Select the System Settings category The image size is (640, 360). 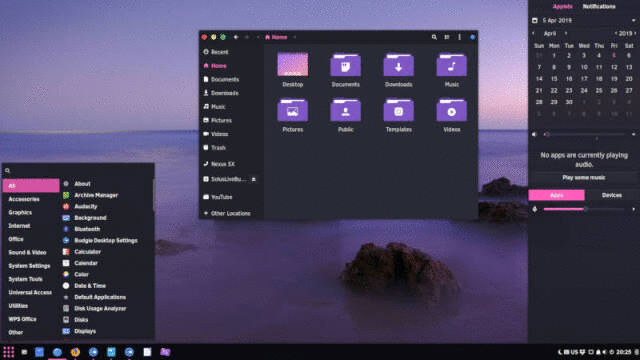31,266
